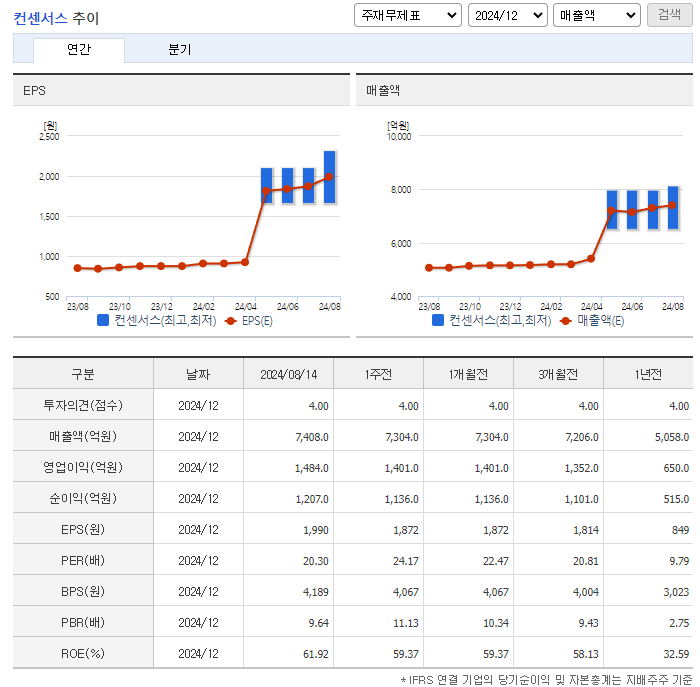Click the EPS(원) row label
This screenshot has height=687, width=700.
(83, 529)
